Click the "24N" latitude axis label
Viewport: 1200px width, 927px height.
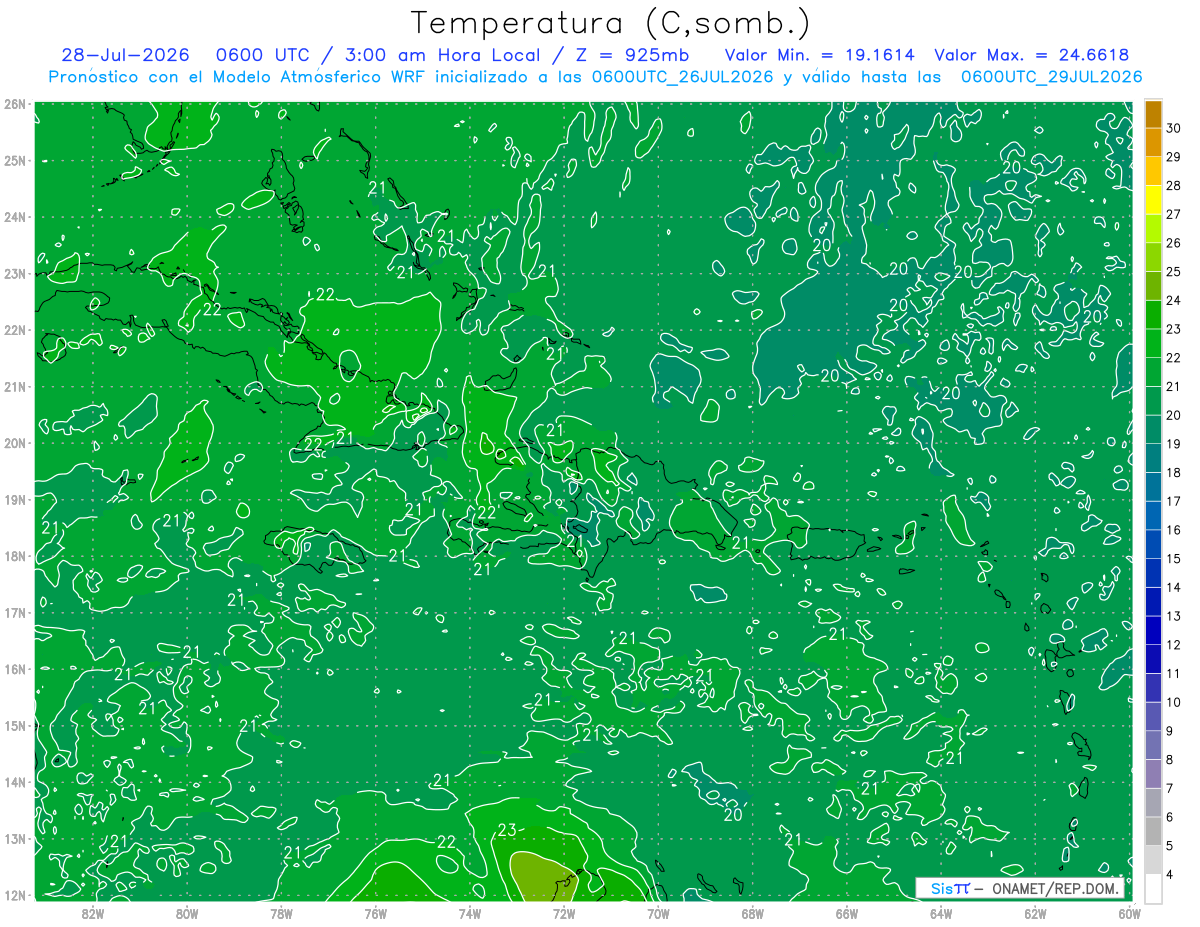click(x=14, y=217)
